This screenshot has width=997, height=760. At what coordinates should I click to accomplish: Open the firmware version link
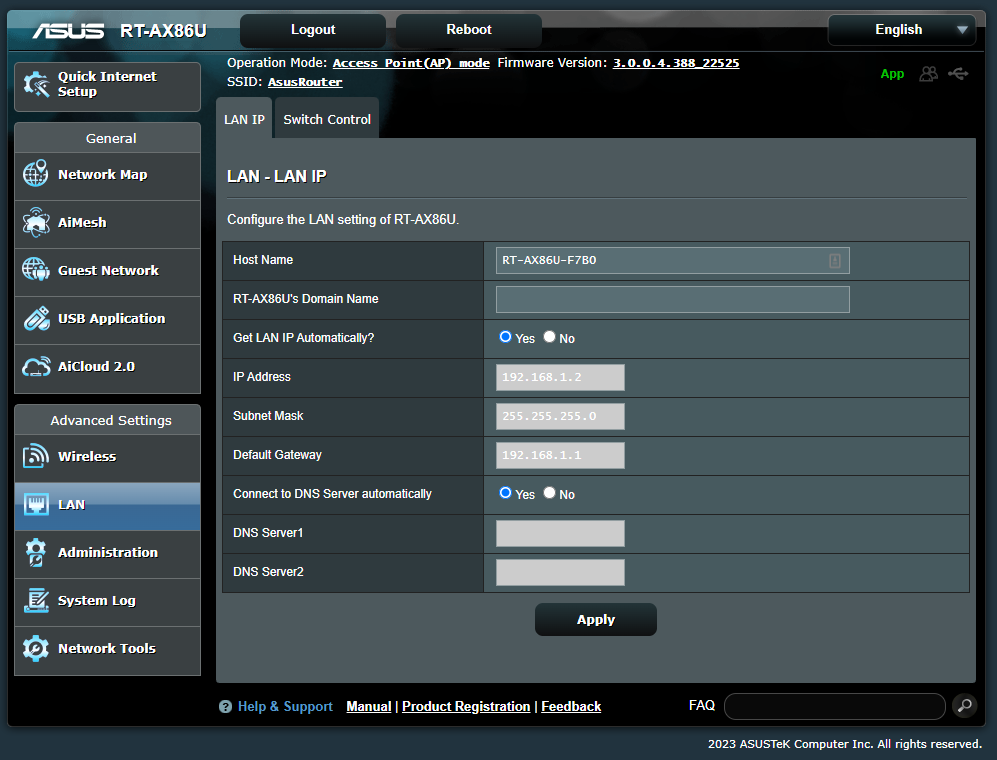(676, 63)
